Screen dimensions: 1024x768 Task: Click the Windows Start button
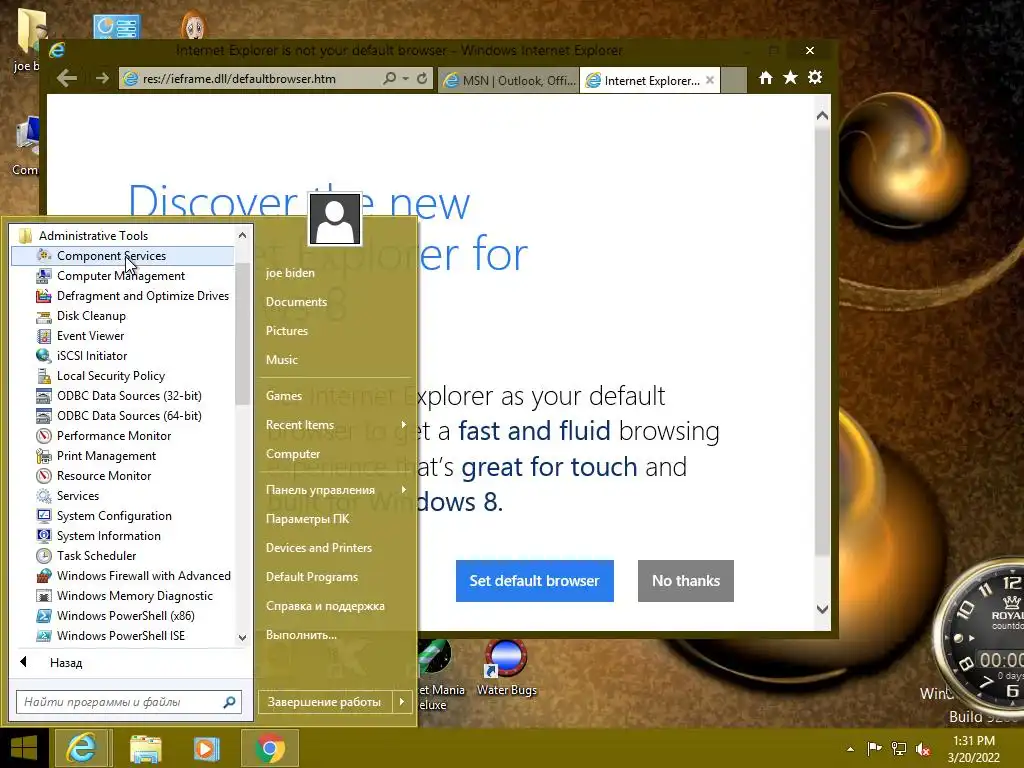click(x=24, y=748)
